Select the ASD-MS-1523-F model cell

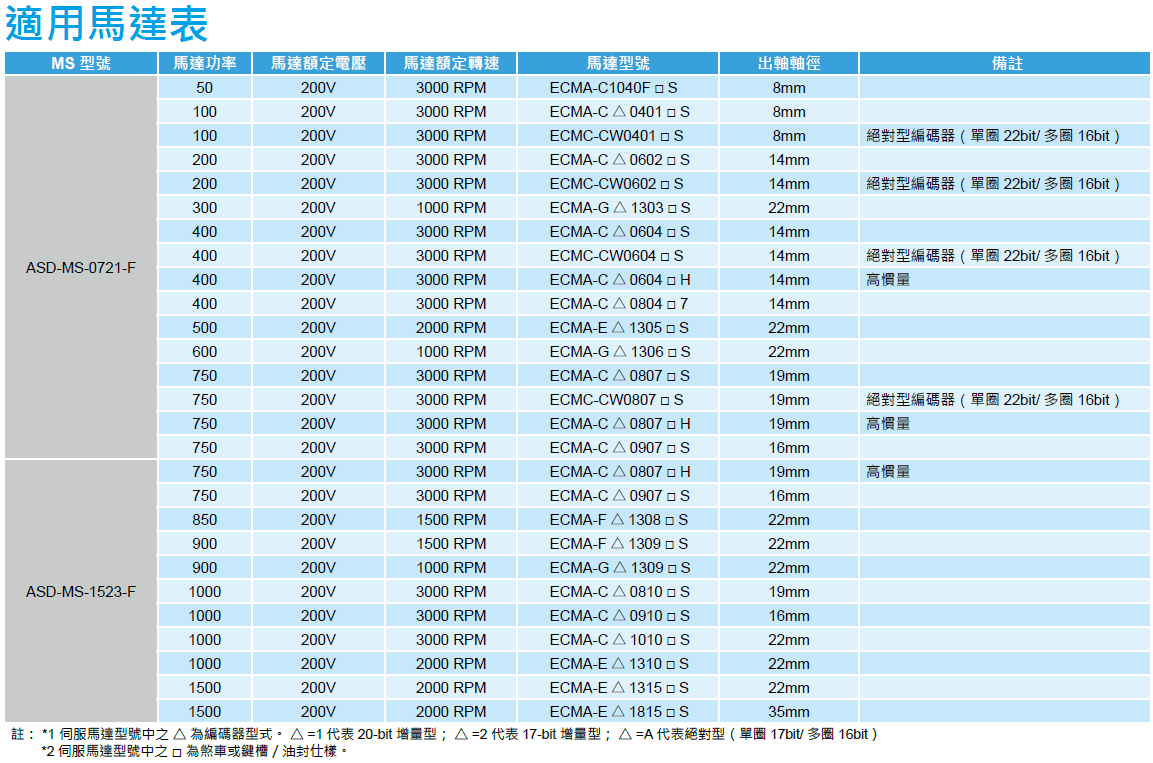click(81, 592)
